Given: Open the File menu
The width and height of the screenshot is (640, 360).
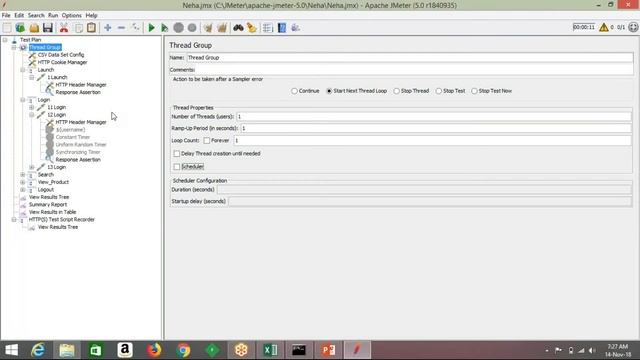Looking at the screenshot, I should coord(6,15).
